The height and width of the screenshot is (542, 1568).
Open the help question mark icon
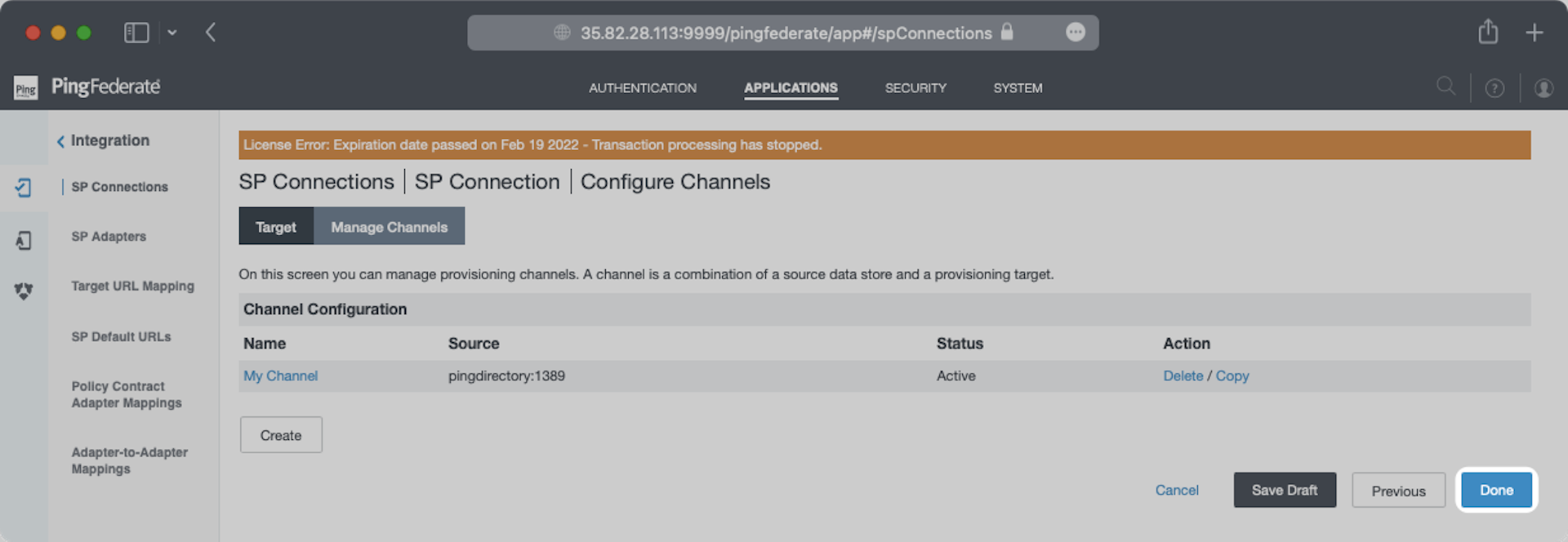click(x=1494, y=88)
